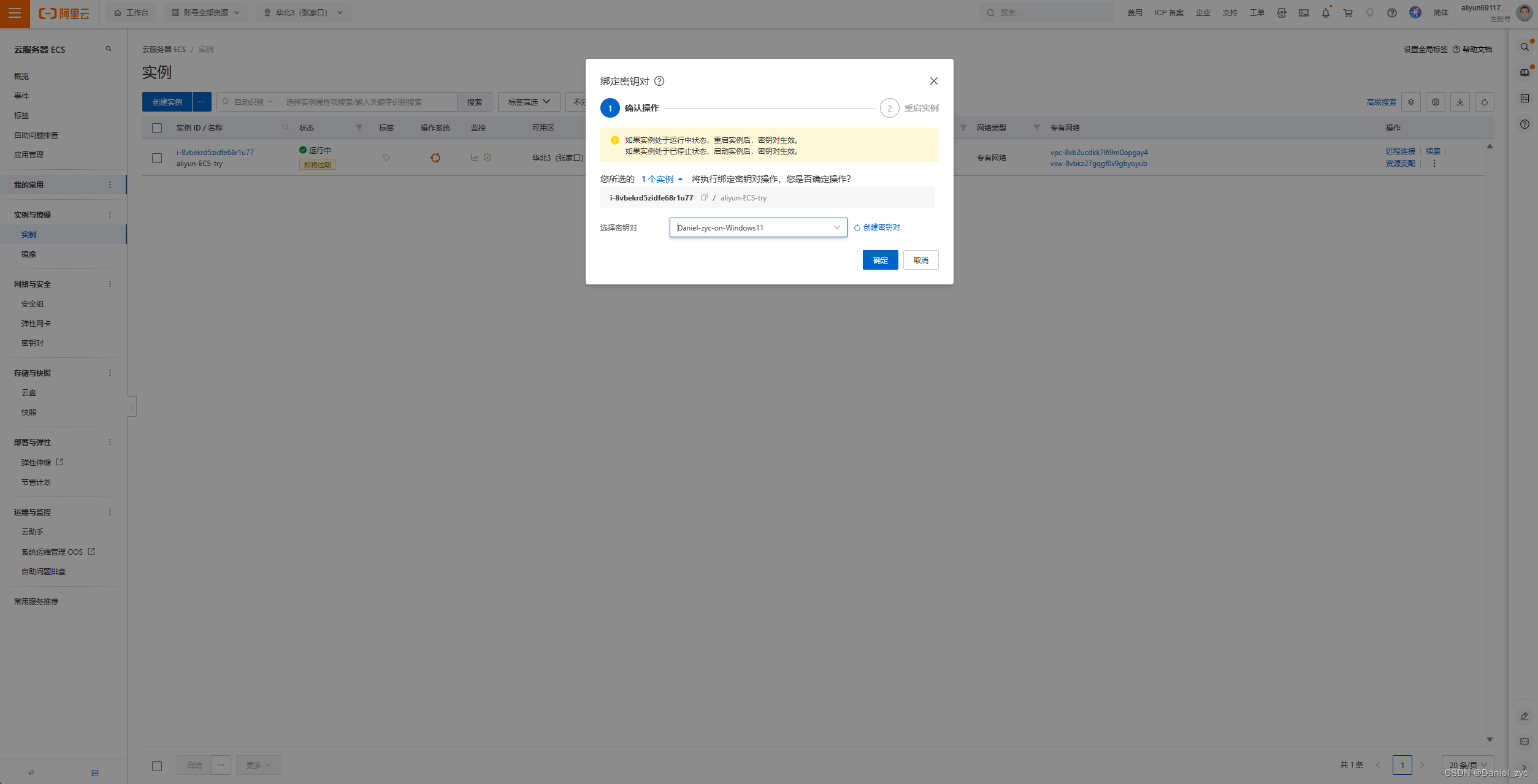
Task: Click the export download icon
Action: (1460, 102)
